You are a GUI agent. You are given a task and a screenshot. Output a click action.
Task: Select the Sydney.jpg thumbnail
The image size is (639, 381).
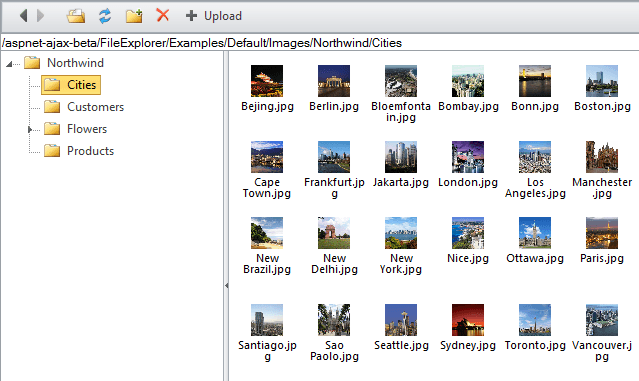click(468, 320)
